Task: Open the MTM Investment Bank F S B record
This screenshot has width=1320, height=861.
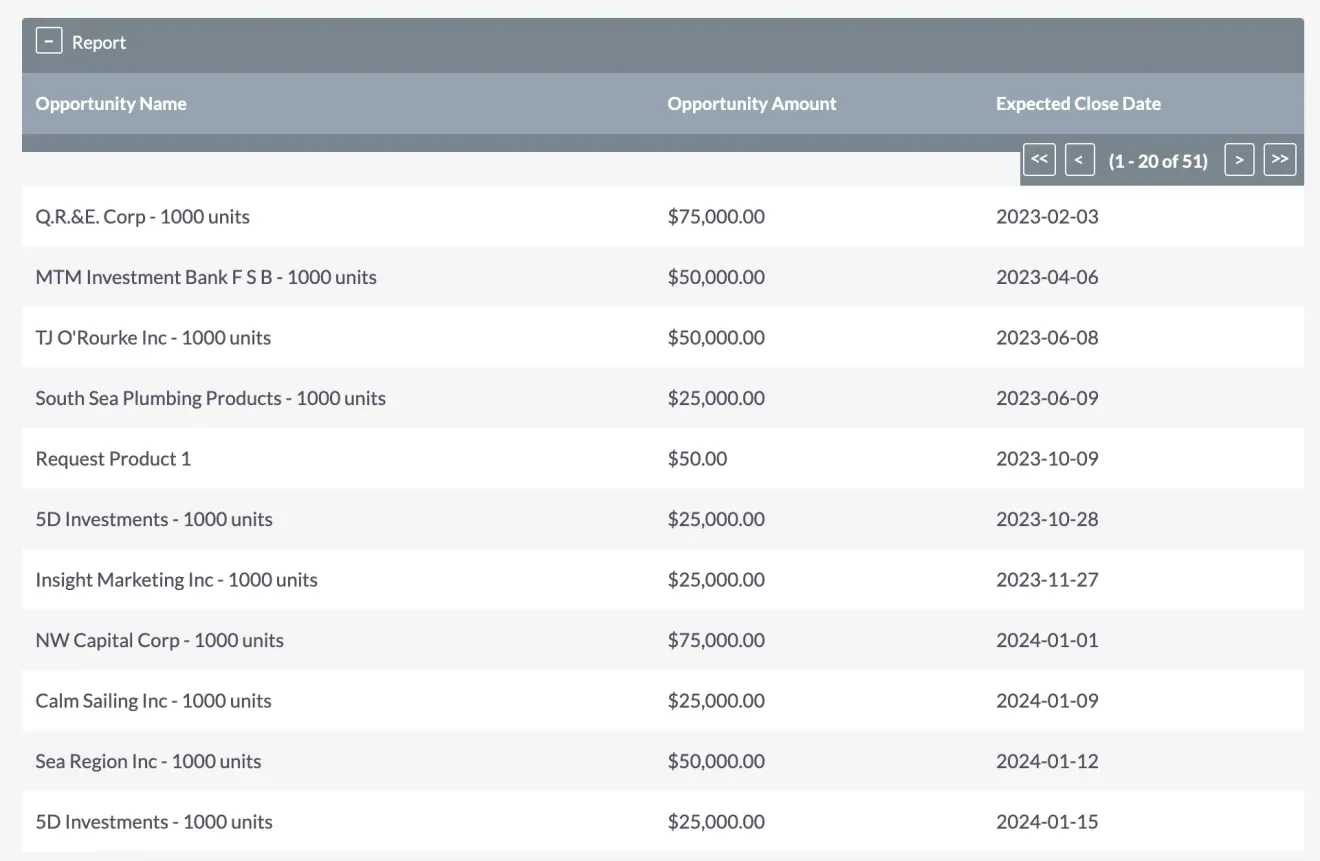Action: pyautogui.click(x=206, y=277)
